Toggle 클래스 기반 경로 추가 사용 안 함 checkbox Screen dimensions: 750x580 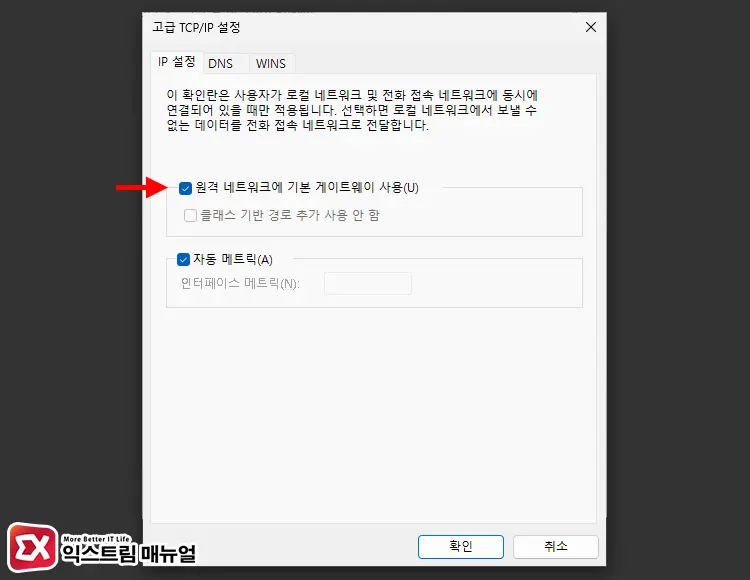(x=190, y=216)
